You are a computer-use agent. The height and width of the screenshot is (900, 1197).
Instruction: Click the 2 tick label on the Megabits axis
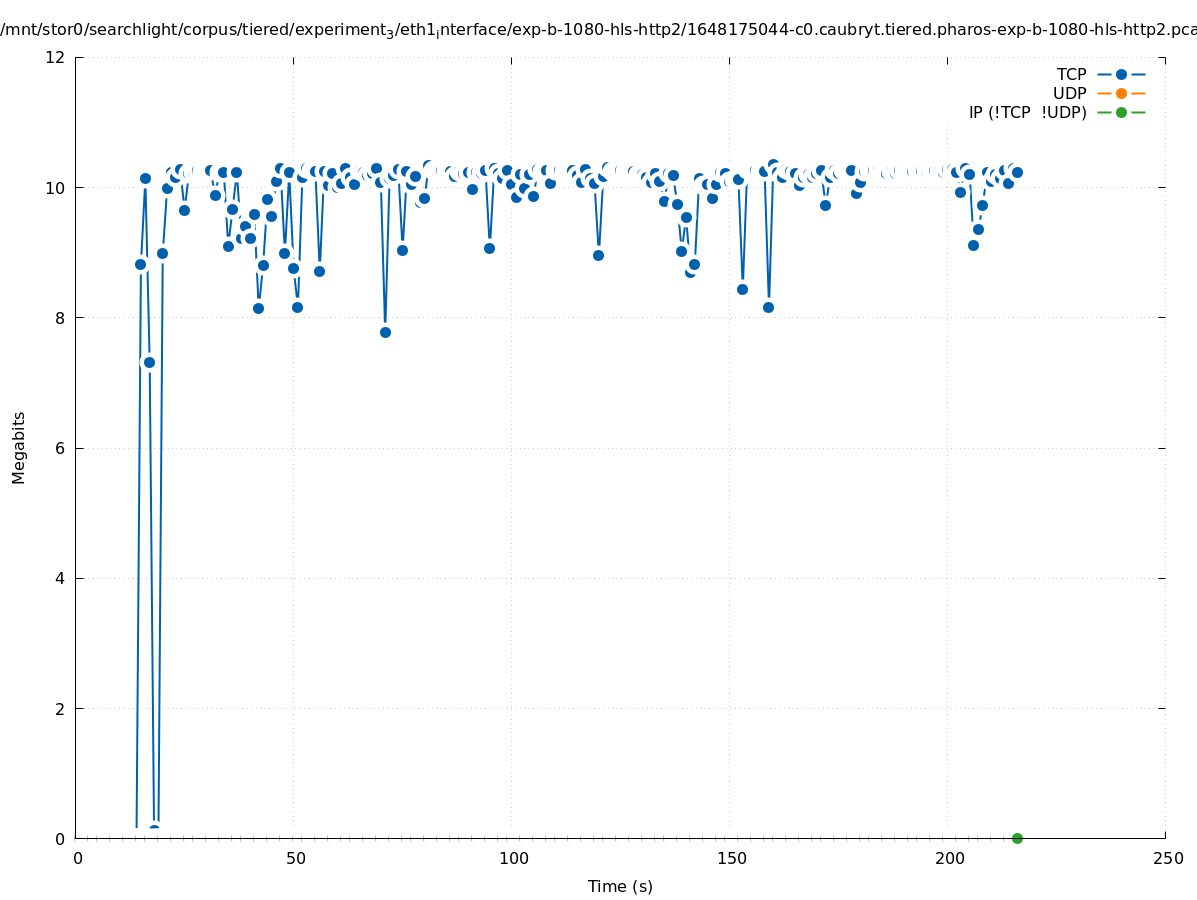pos(60,708)
